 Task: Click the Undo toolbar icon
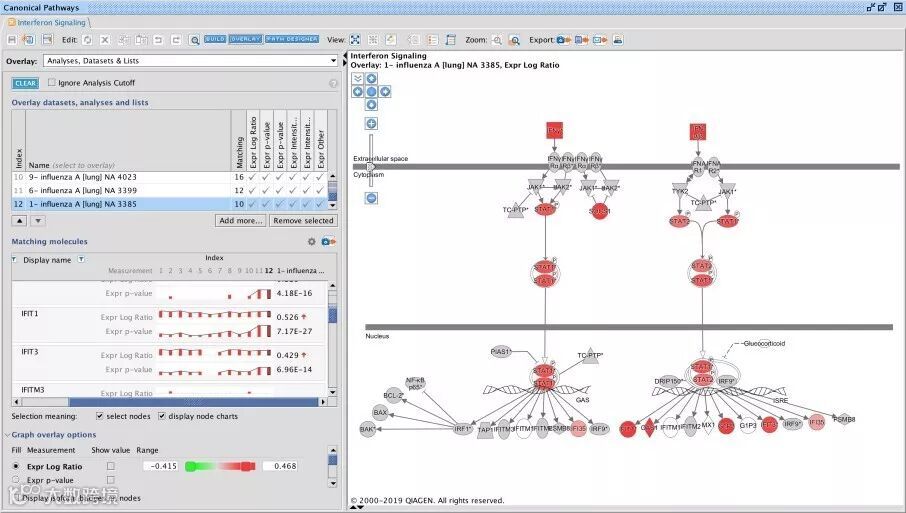pyautogui.click(x=158, y=40)
